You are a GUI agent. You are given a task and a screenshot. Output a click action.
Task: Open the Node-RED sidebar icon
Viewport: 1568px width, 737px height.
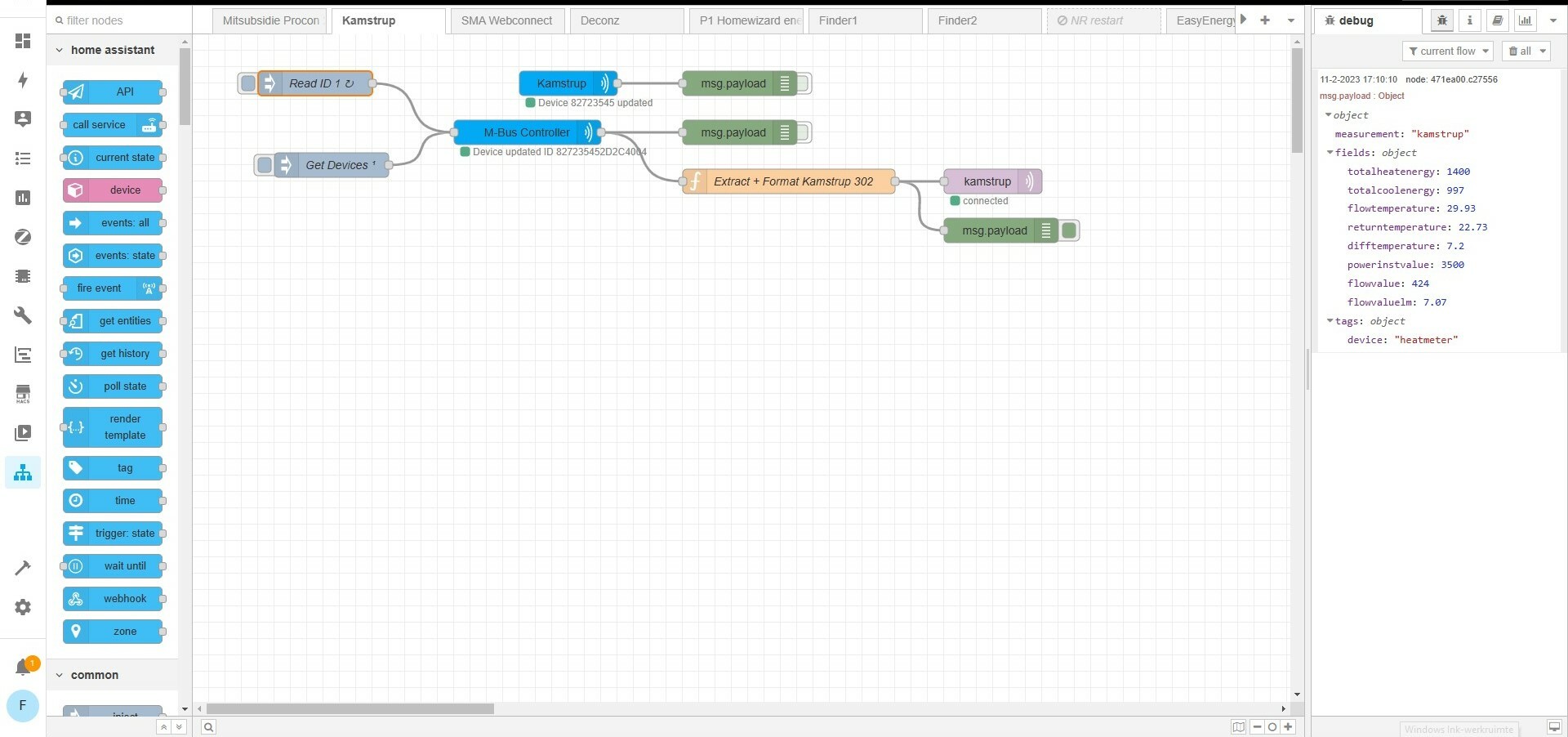coord(23,472)
